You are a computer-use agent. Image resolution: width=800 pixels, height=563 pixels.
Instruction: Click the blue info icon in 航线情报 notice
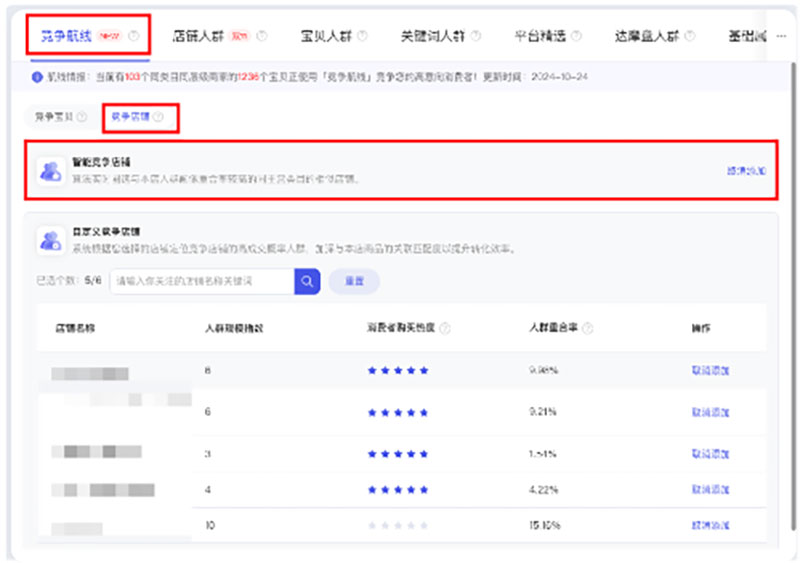37,77
